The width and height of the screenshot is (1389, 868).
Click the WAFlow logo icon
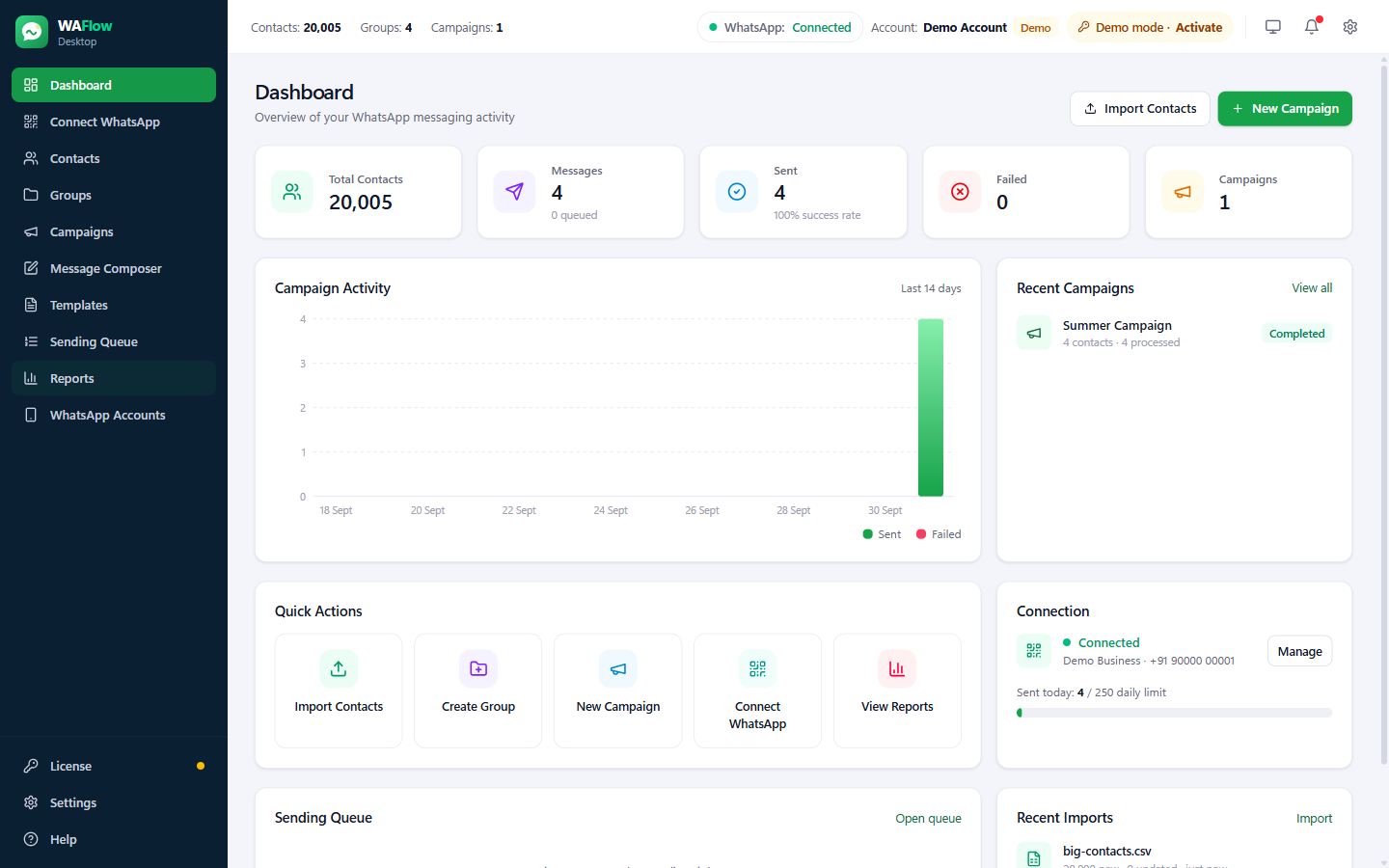[32, 32]
